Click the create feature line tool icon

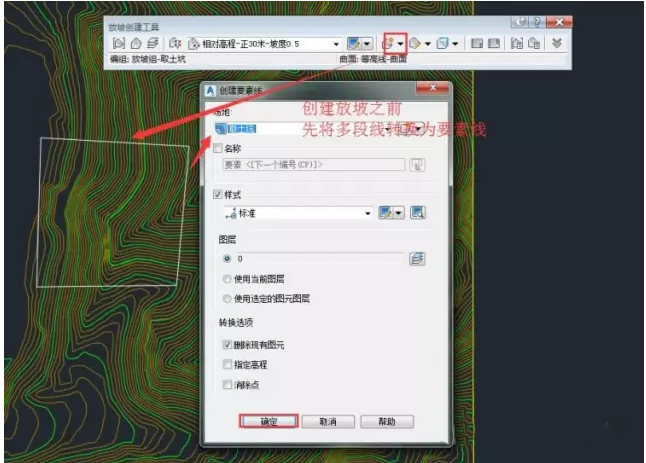[x=388, y=43]
